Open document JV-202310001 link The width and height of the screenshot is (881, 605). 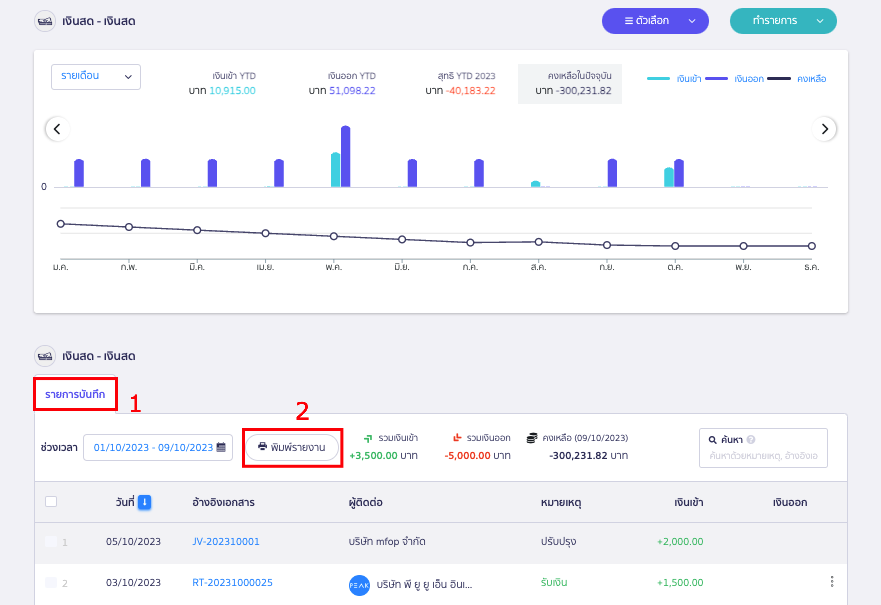[226, 542]
